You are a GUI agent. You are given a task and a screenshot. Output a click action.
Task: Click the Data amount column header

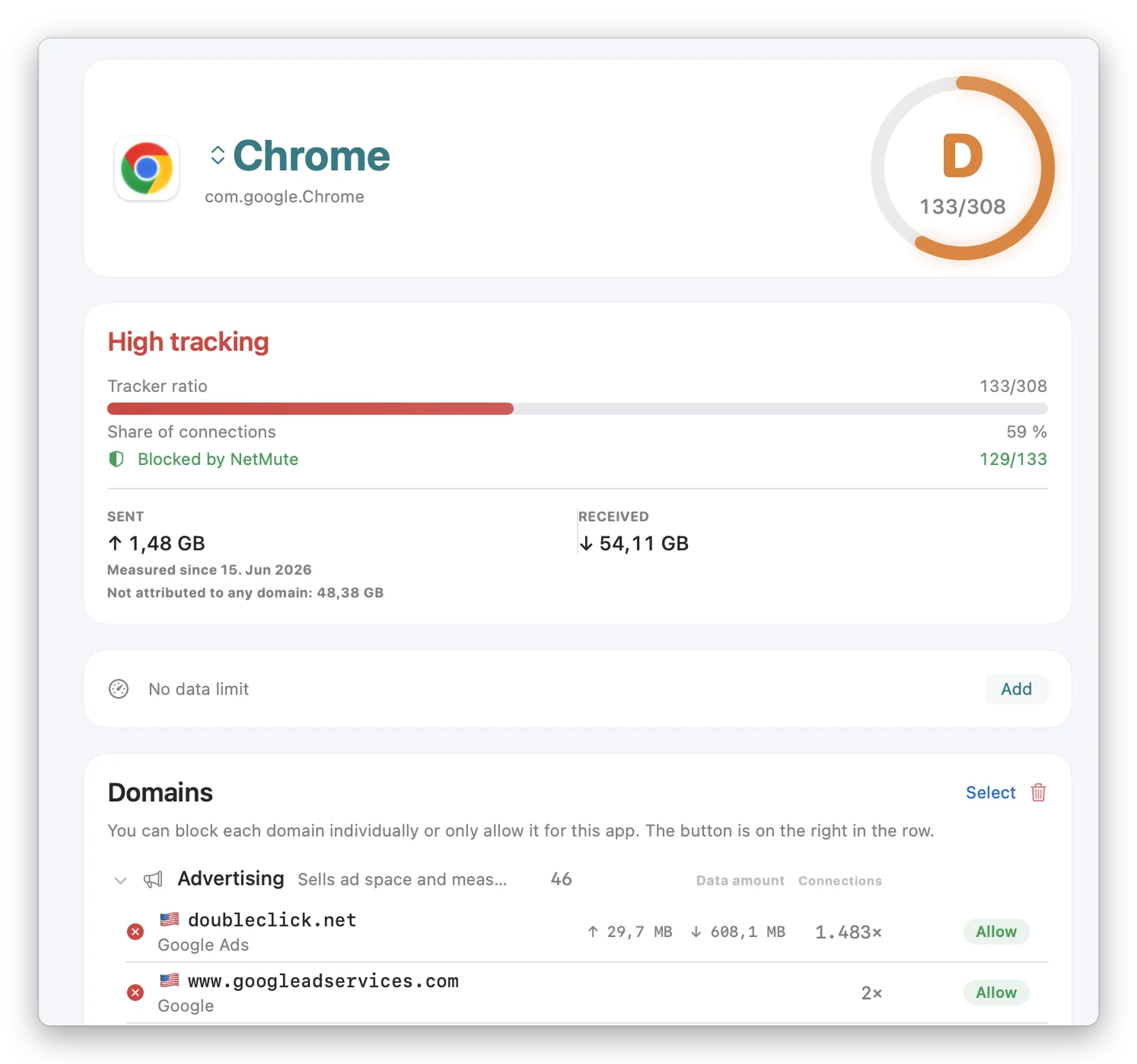(x=740, y=881)
